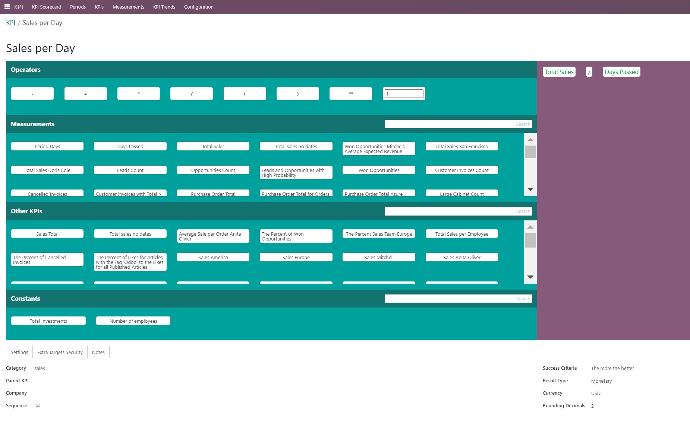Add Opportunities Count measurement
Screen dimensions: 690x427
(213, 170)
